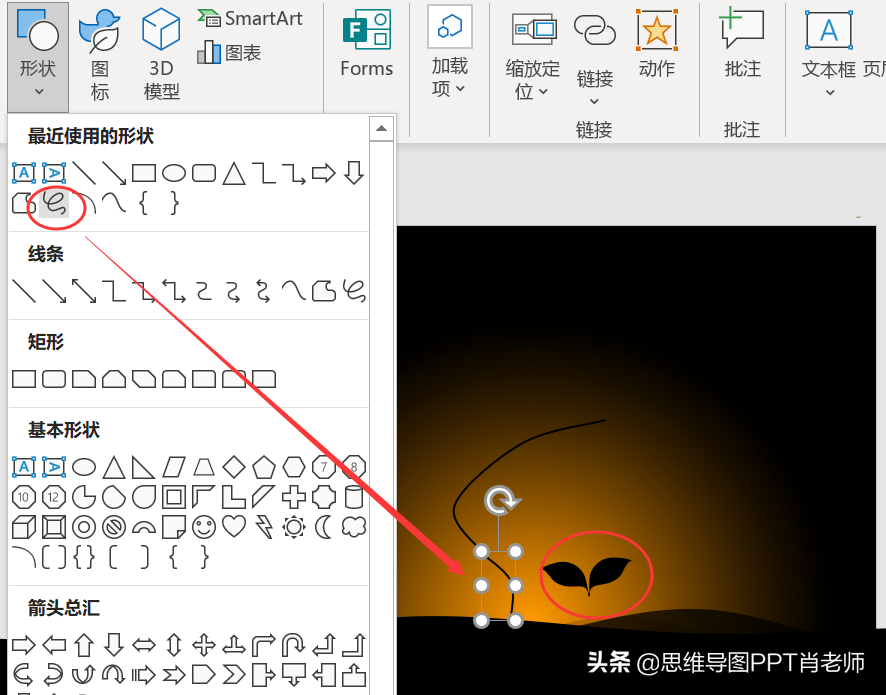Select the moon shape
Viewport: 886px width, 695px height.
click(324, 527)
